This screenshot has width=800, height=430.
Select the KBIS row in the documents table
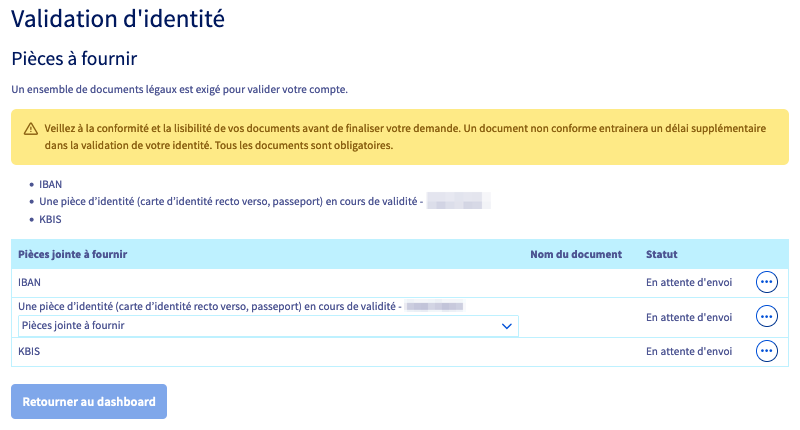(30, 352)
